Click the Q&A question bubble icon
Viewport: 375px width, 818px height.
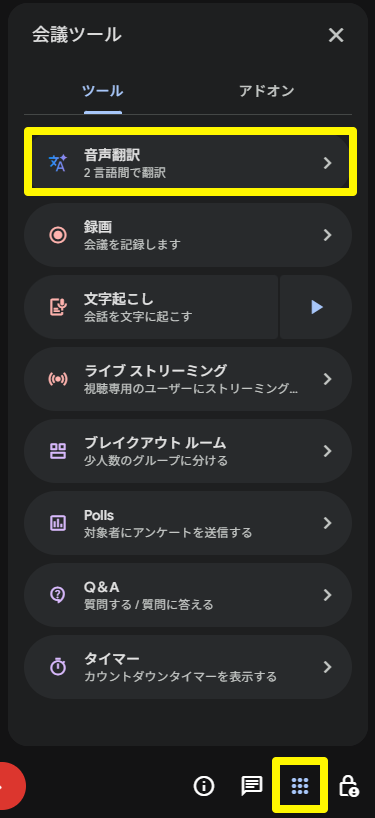coord(58,595)
